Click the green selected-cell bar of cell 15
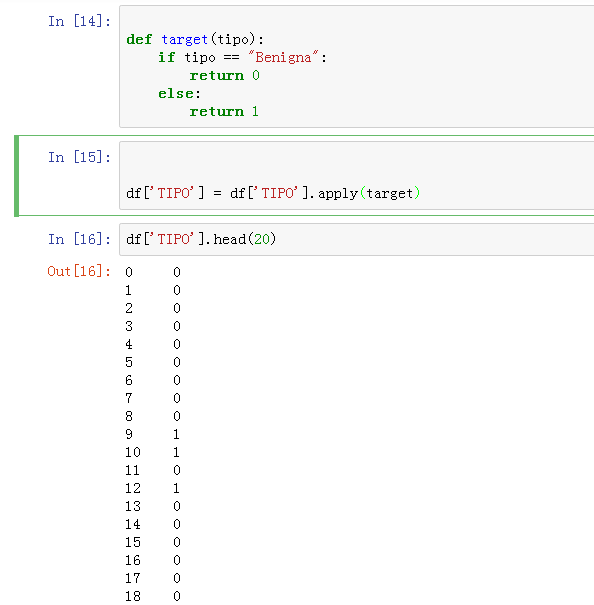Viewport: 594px width, 605px height. [16, 176]
